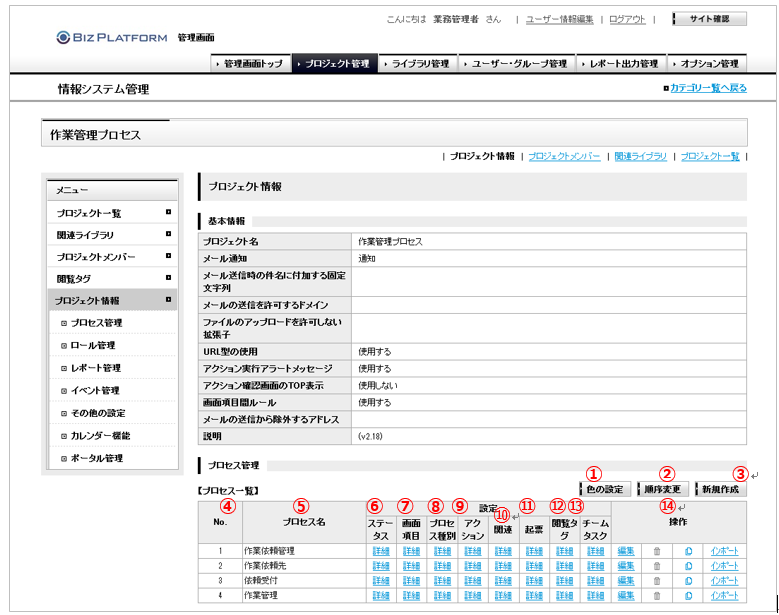Open プロジェクトメンバー link below the title

(x=564, y=156)
